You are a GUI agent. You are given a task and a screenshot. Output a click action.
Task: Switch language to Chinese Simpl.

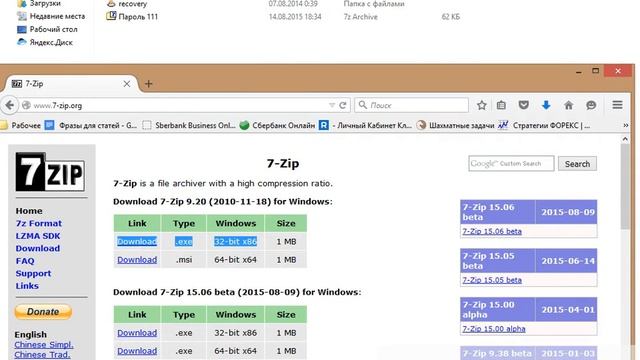(x=44, y=344)
